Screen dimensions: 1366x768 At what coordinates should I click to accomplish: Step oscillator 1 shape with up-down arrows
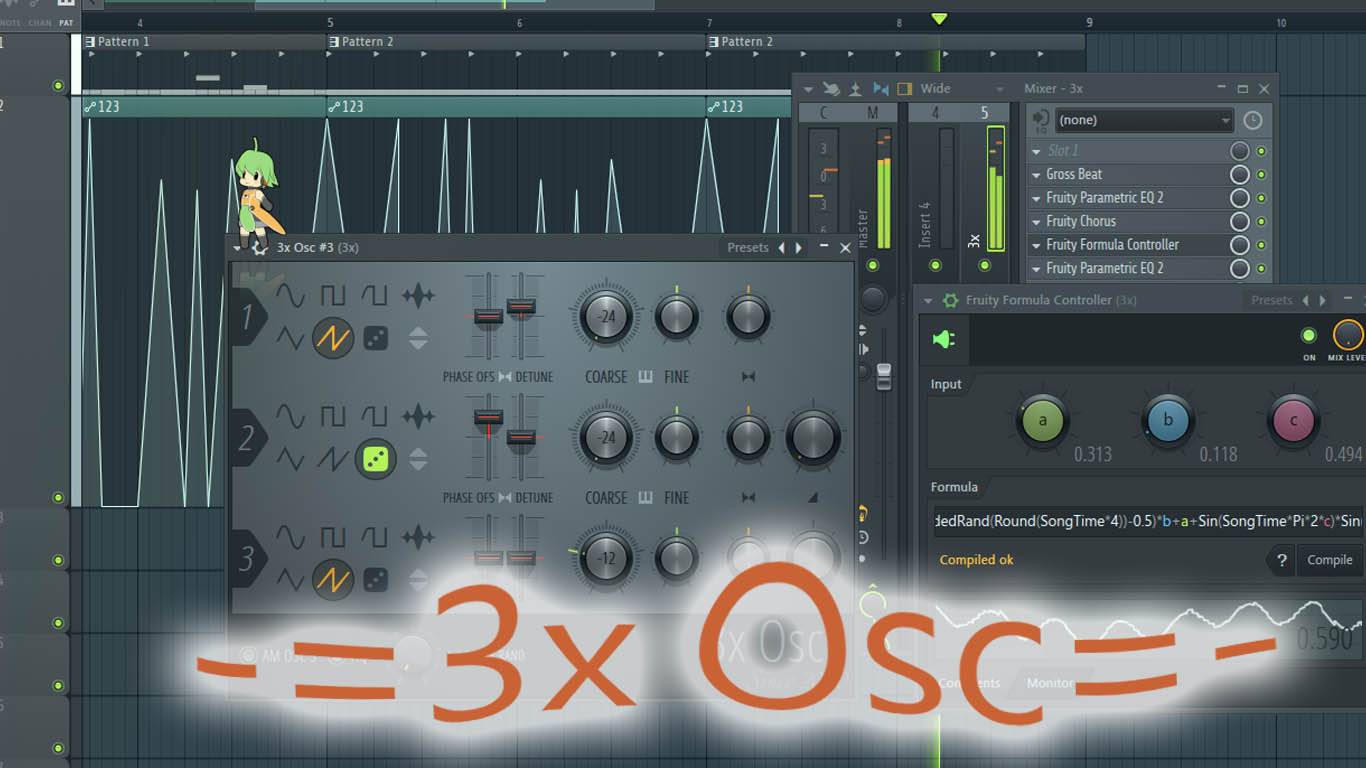tap(418, 338)
